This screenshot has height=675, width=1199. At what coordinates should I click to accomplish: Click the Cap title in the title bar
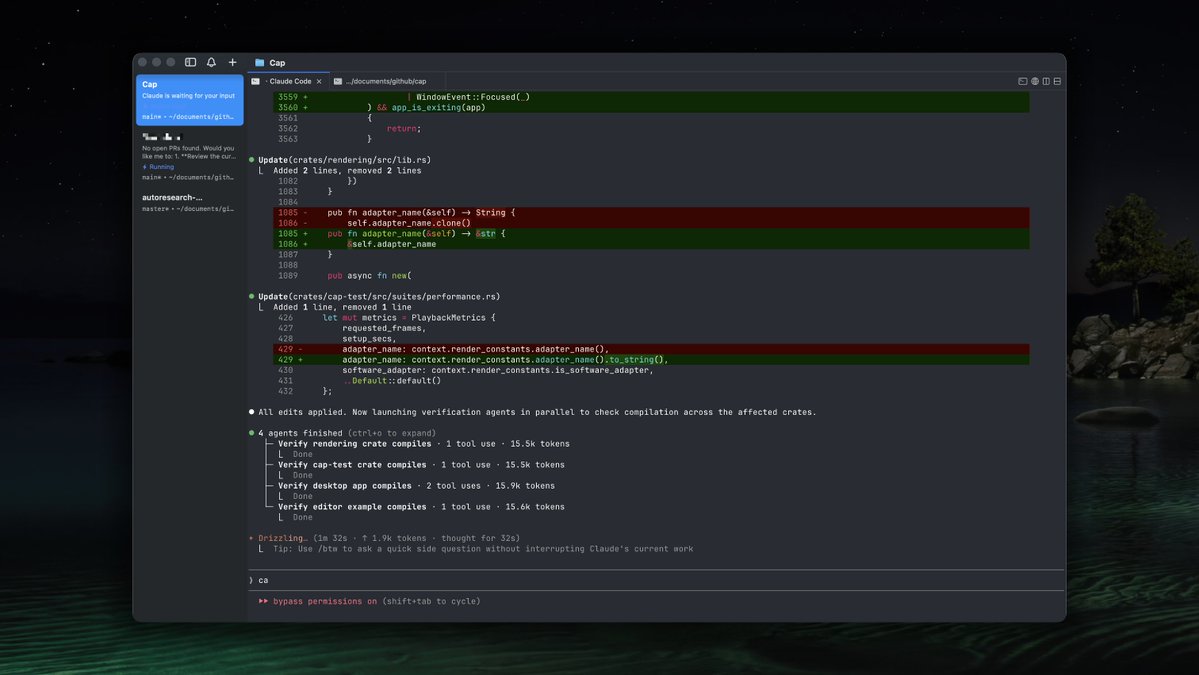(x=277, y=63)
